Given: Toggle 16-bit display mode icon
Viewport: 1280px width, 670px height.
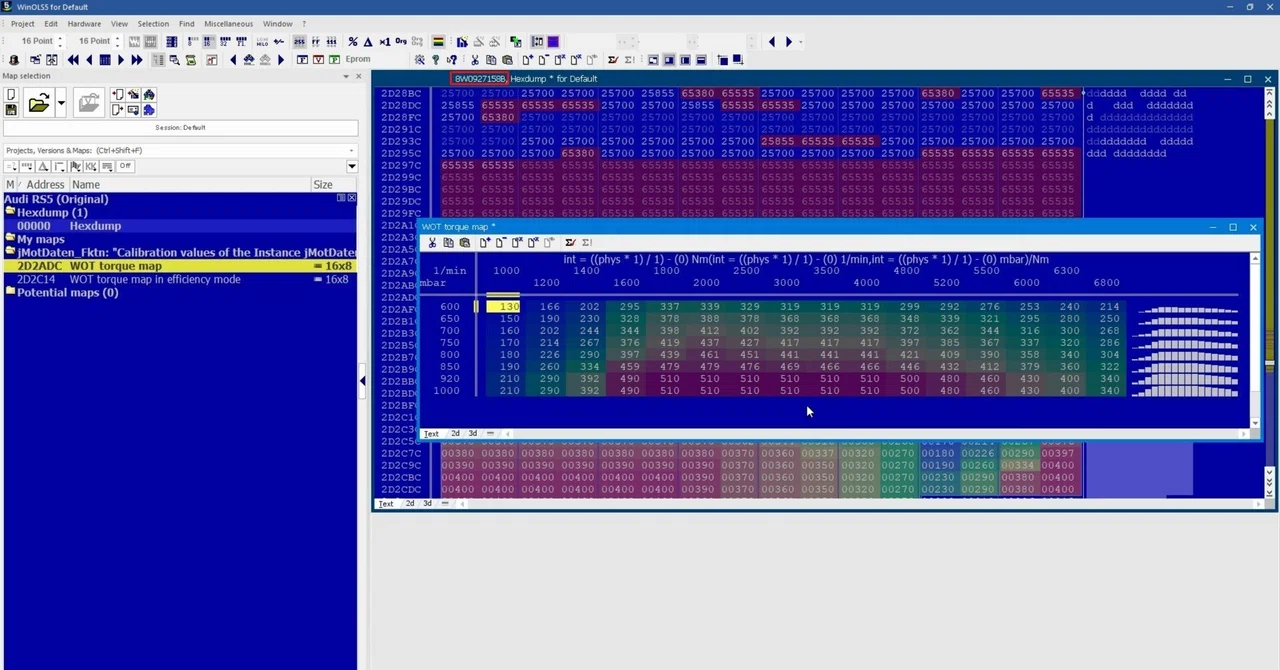Looking at the screenshot, I should [x=208, y=41].
